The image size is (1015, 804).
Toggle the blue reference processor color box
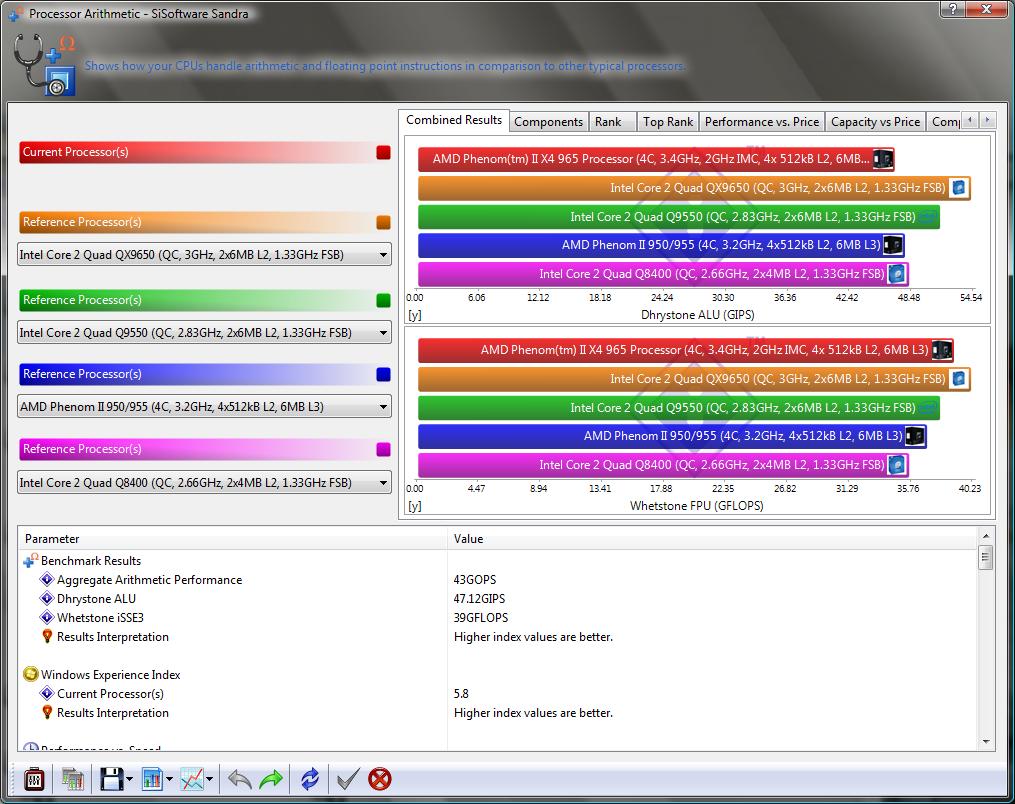coord(383,374)
